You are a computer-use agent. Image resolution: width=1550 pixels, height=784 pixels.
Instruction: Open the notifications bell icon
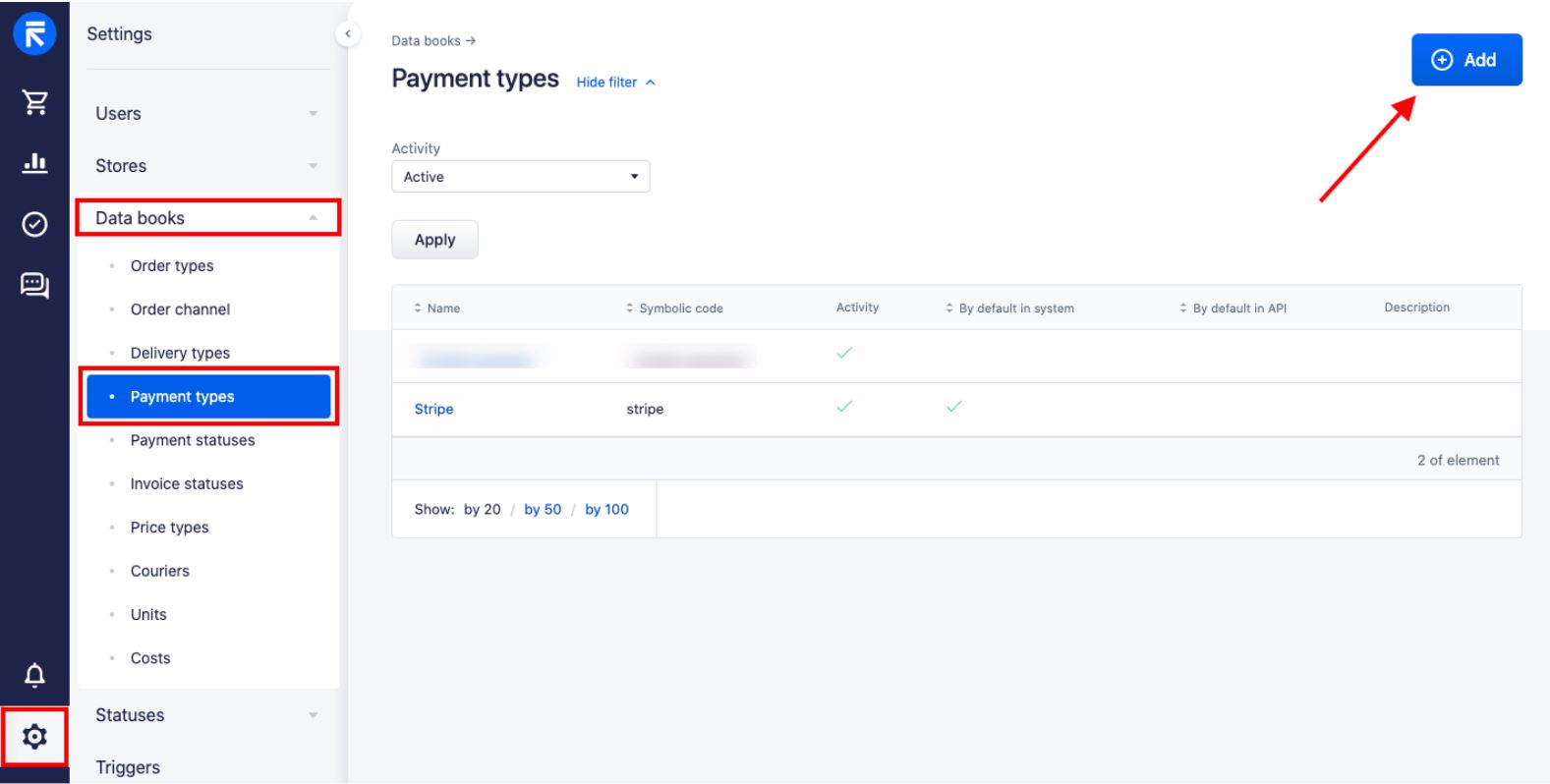pos(34,675)
